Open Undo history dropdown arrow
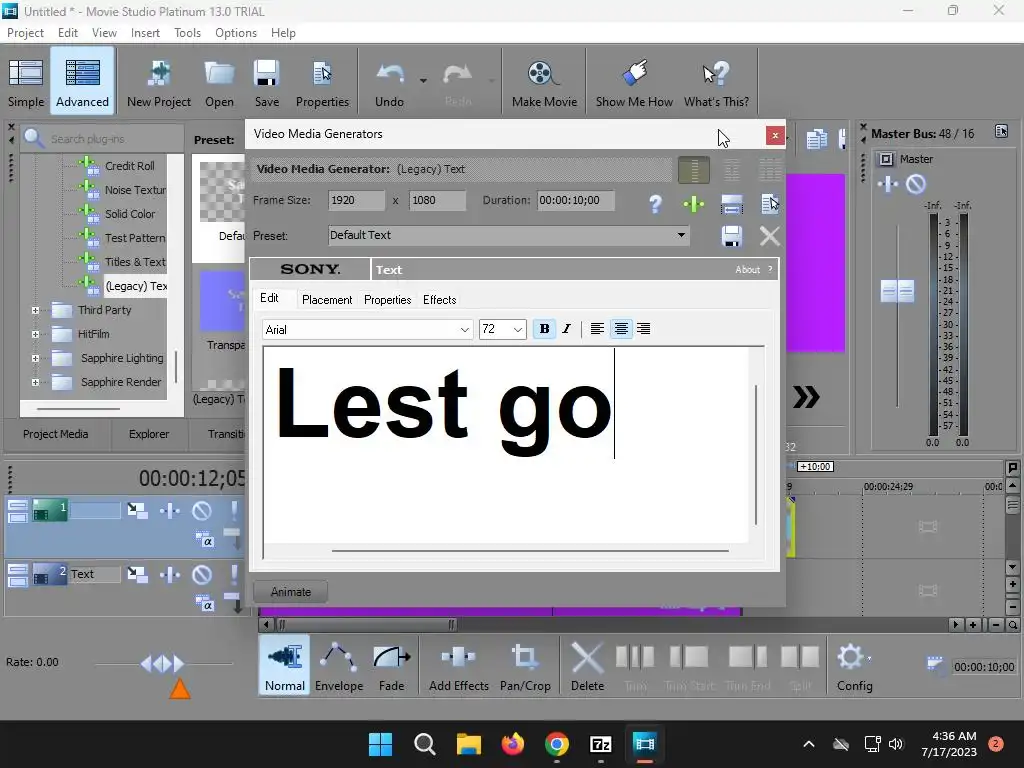1024x768 pixels. click(423, 81)
